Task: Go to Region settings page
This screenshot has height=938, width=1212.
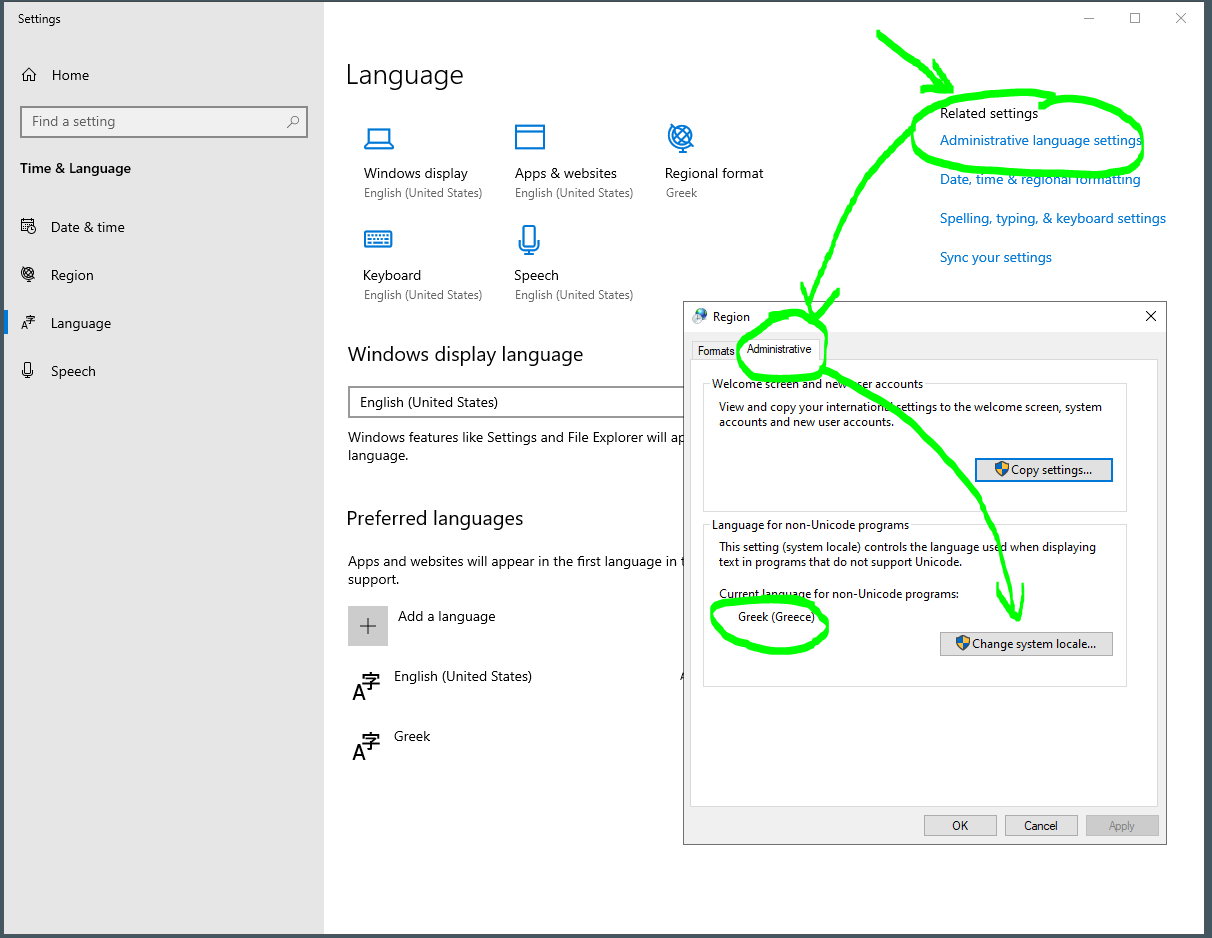Action: click(x=72, y=275)
